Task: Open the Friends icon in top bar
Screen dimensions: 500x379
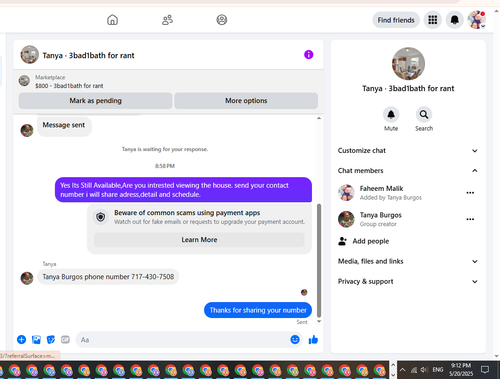Action: click(x=167, y=20)
